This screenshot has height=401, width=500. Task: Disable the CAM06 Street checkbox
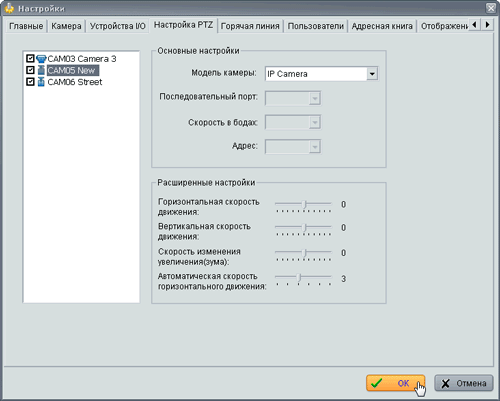click(30, 82)
